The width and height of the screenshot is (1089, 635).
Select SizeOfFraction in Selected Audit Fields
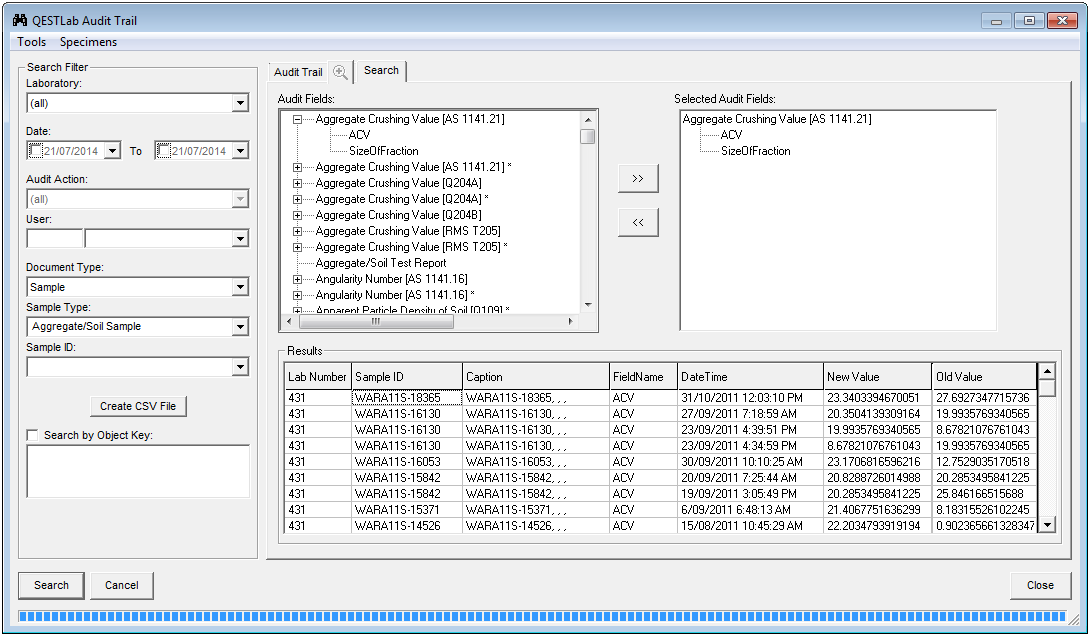755,151
